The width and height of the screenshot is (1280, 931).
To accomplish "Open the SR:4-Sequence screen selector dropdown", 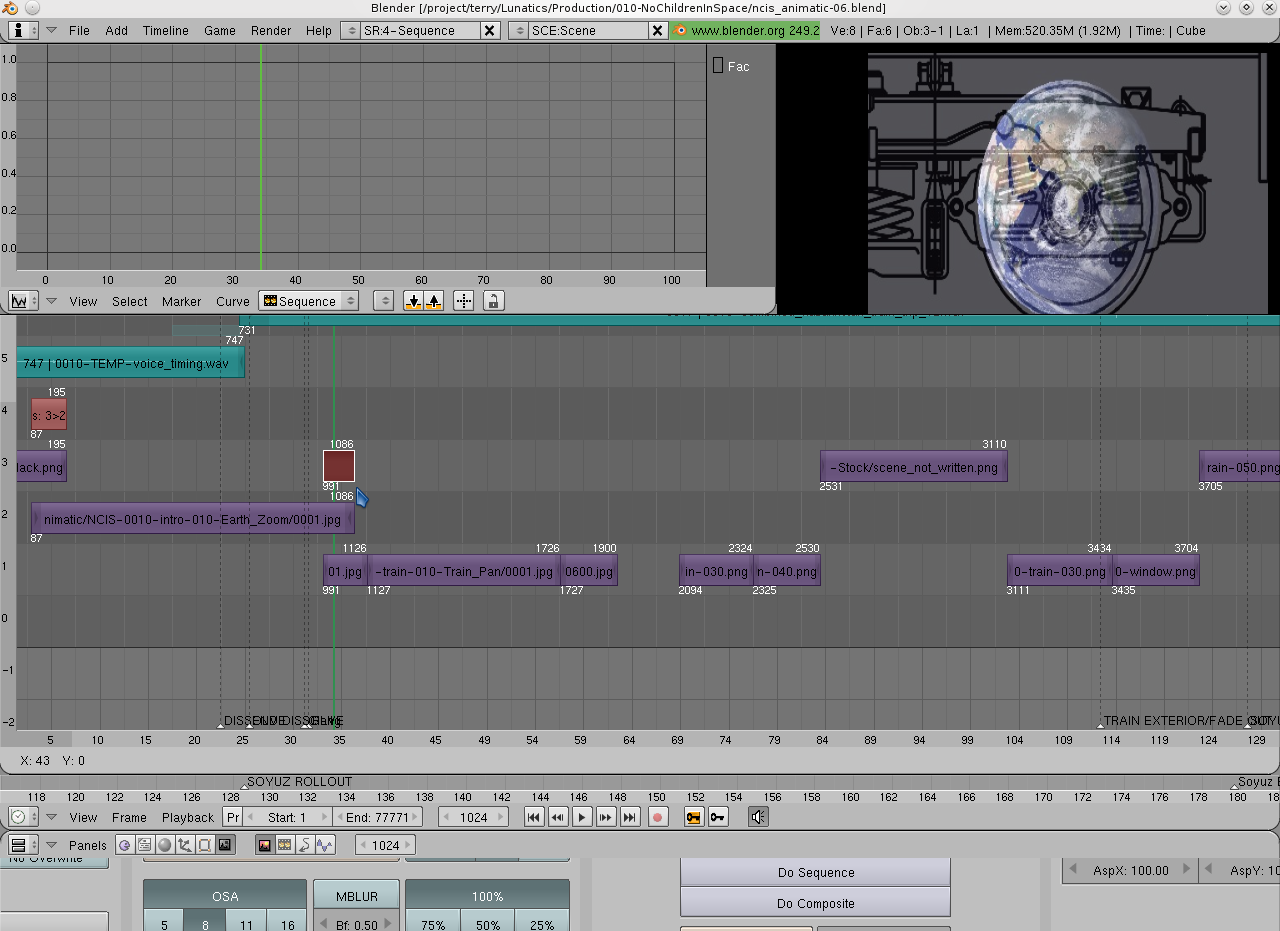I will (350, 31).
